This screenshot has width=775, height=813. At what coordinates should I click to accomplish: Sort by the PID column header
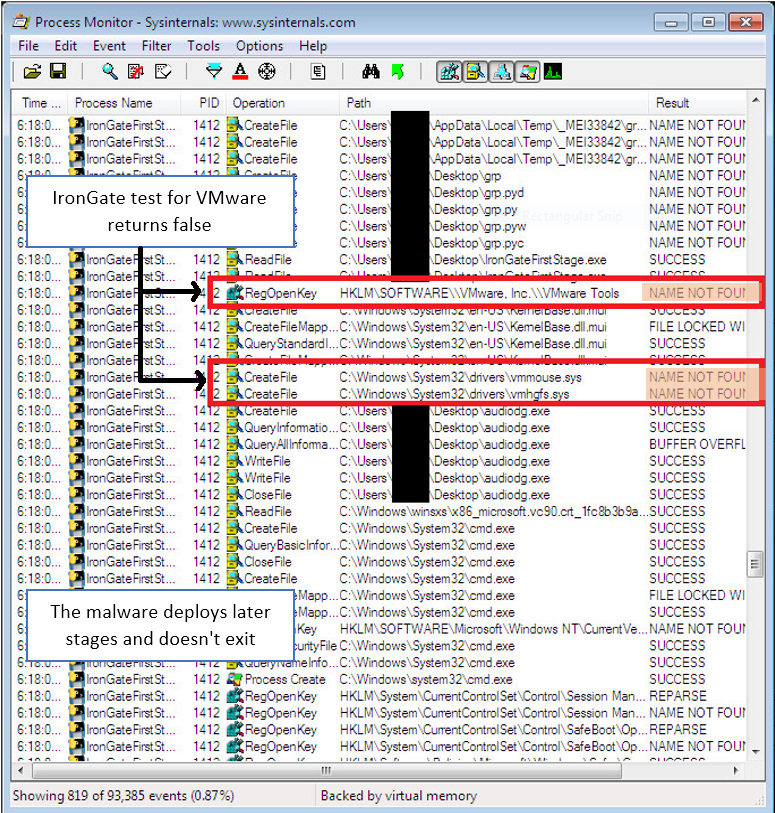(203, 103)
